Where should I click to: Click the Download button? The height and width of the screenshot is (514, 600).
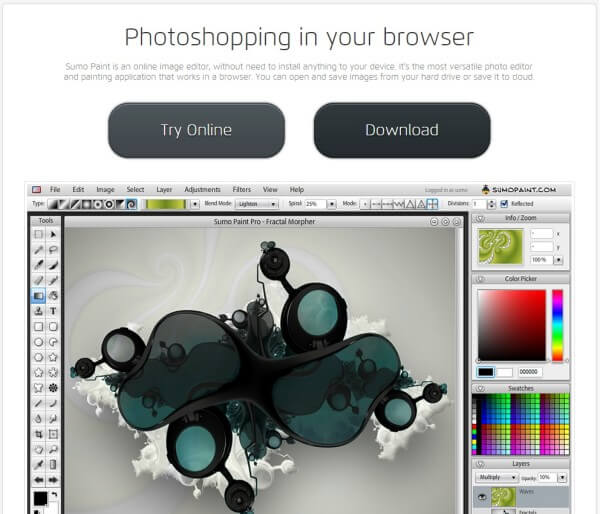pyautogui.click(x=402, y=130)
